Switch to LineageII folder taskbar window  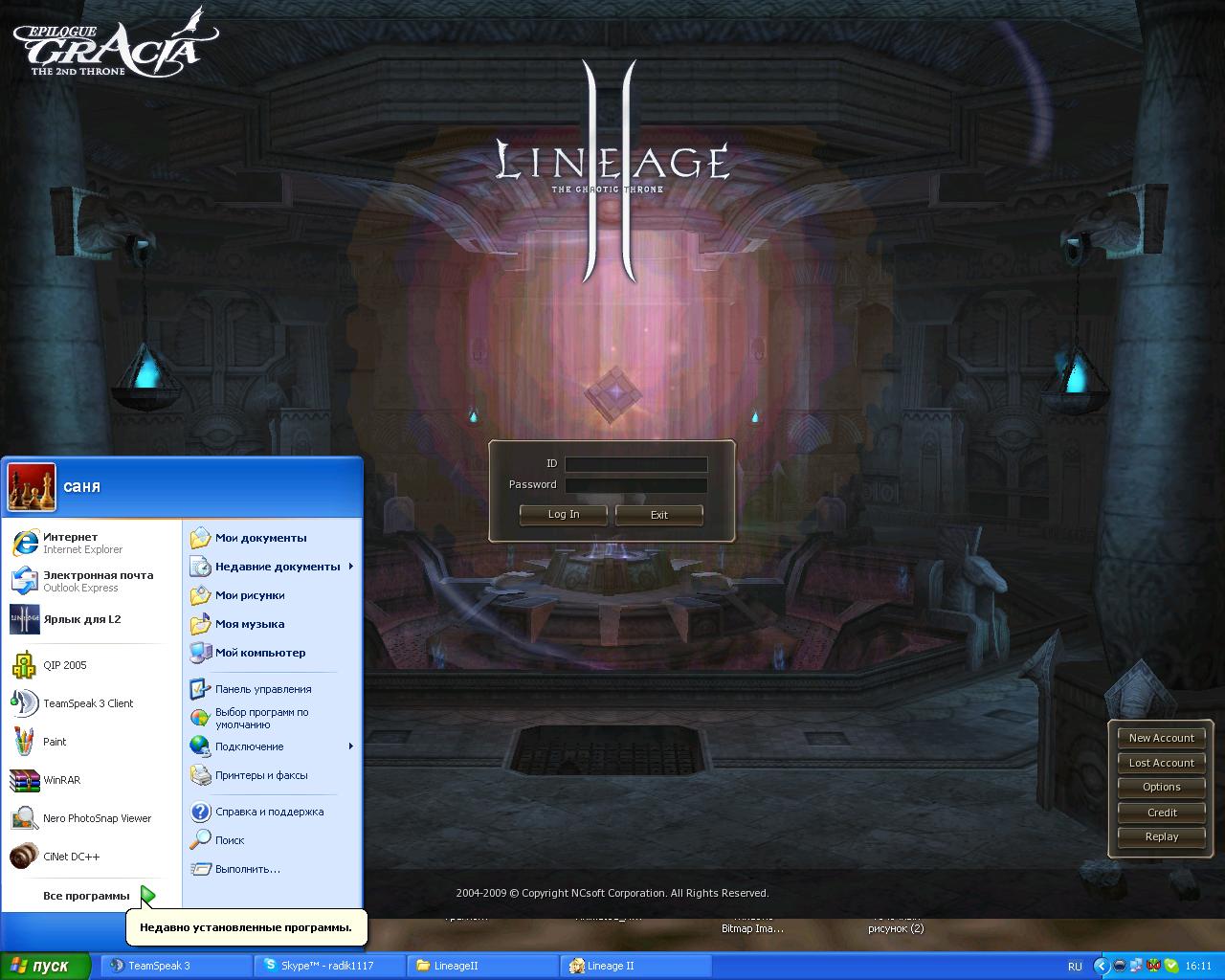click(x=482, y=967)
